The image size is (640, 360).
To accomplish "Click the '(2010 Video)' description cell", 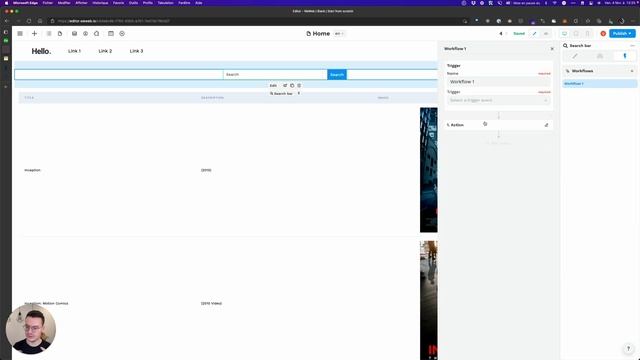I will click(211, 303).
